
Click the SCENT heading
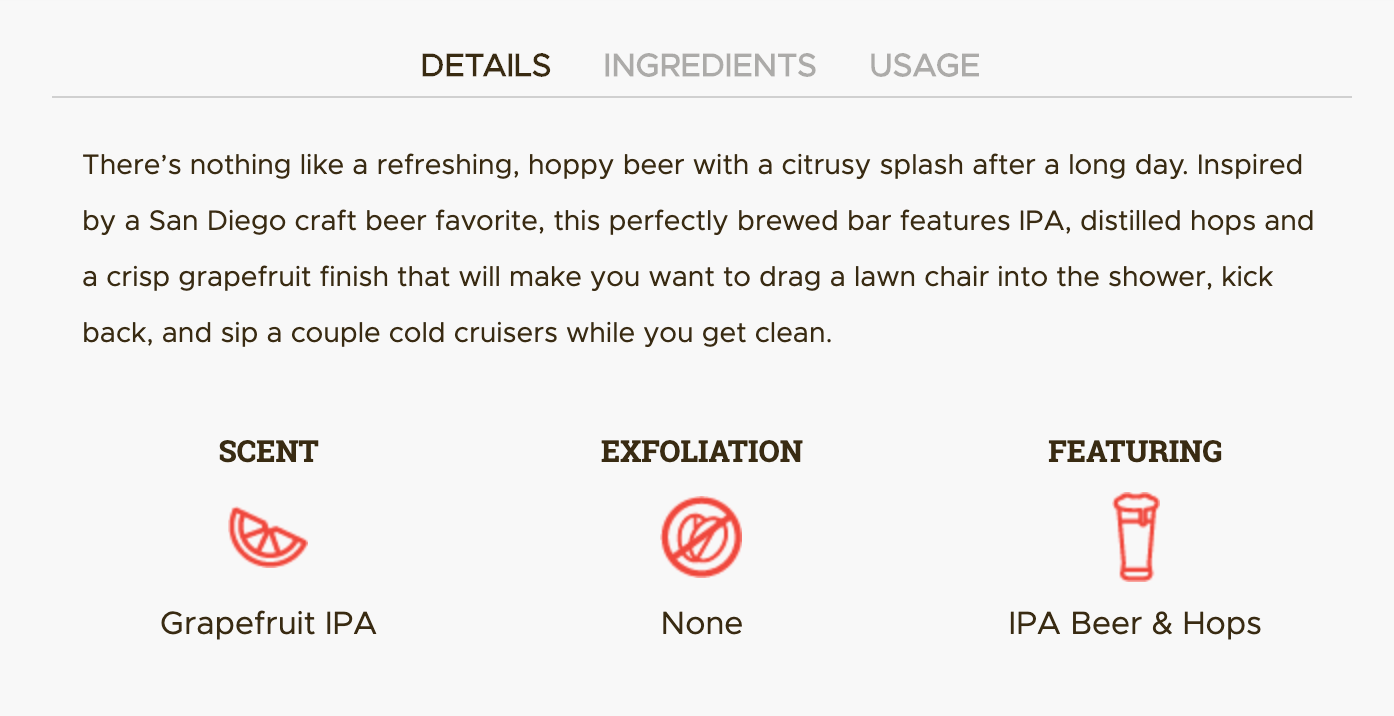coord(268,452)
